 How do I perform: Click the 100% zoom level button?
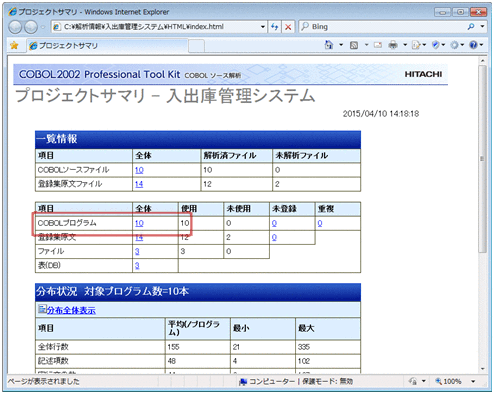[x=449, y=381]
